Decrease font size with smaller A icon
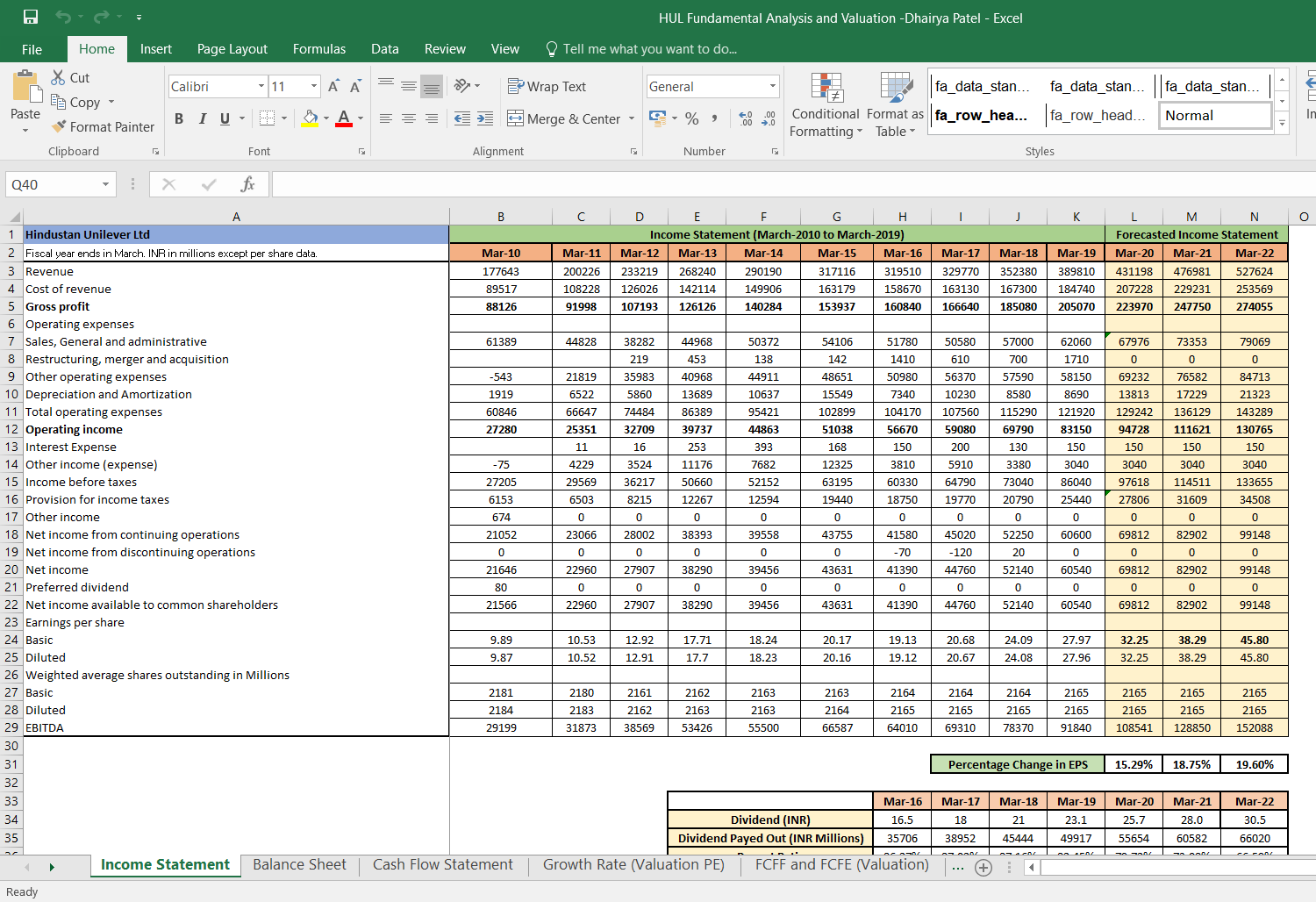This screenshot has height=902, width=1316. point(355,86)
